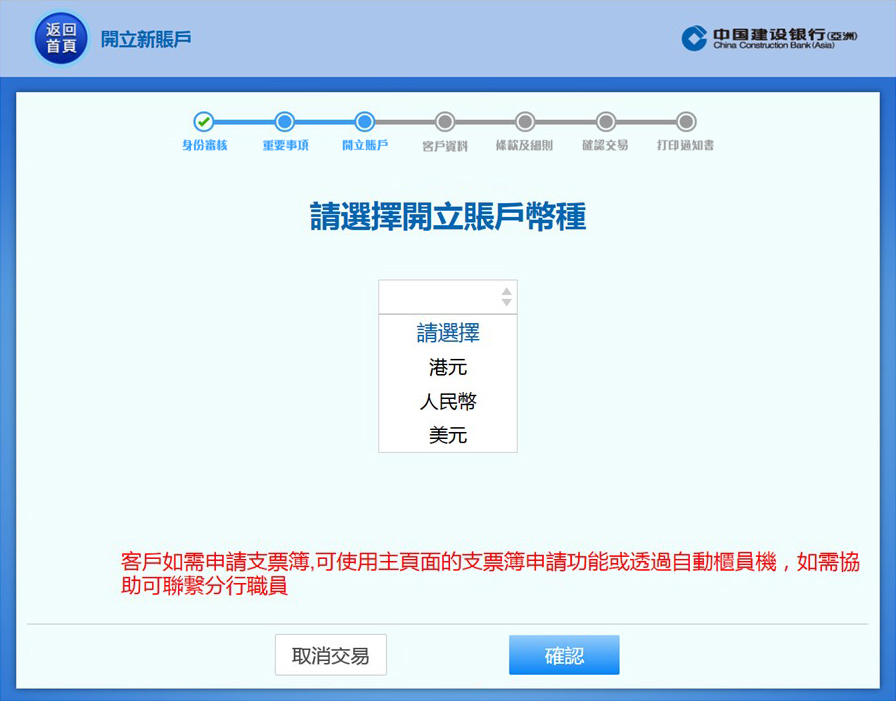This screenshot has height=701, width=896.
Task: Click the grey 客戶資料 step circle
Action: click(x=445, y=122)
